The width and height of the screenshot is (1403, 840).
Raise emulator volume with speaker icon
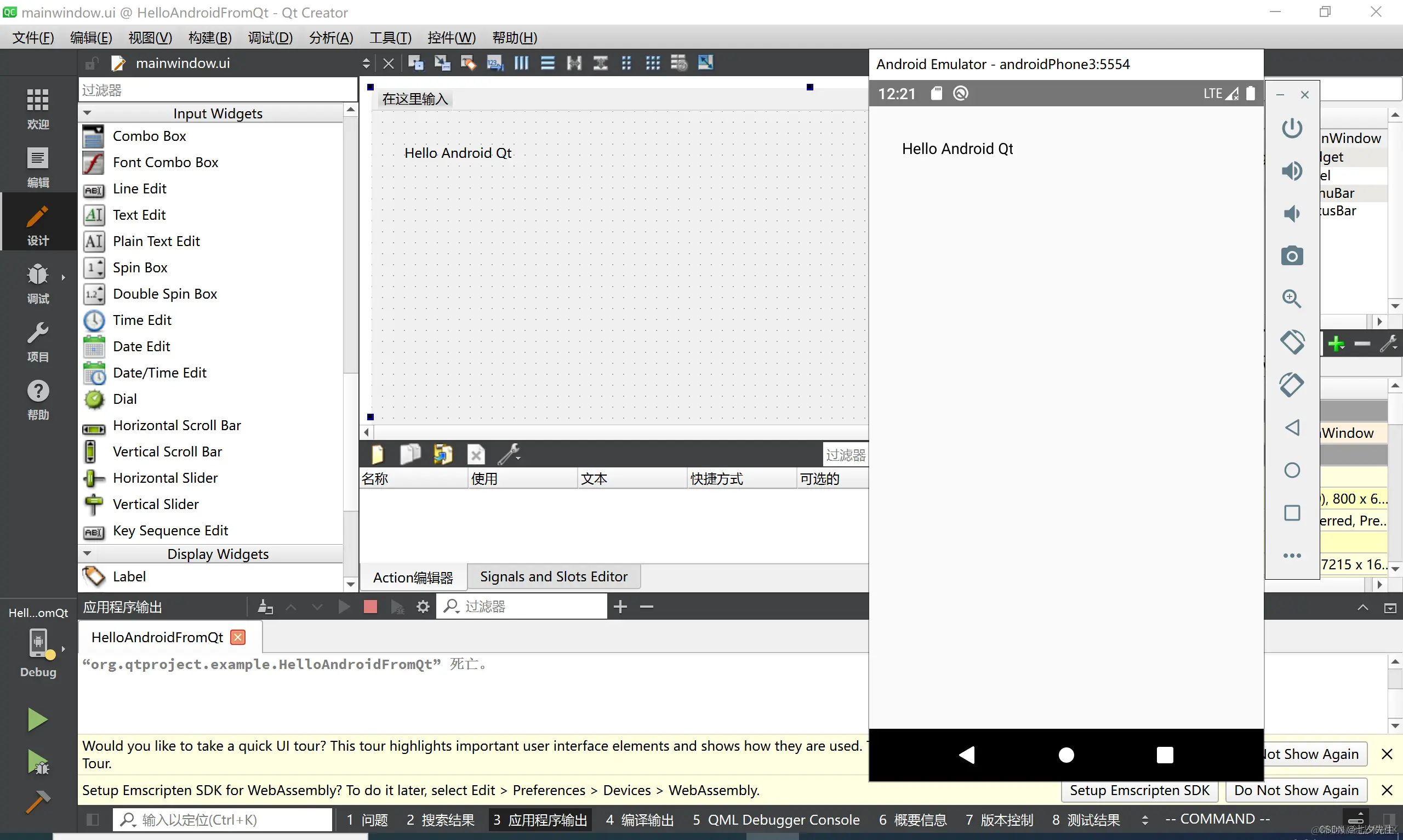(x=1292, y=171)
